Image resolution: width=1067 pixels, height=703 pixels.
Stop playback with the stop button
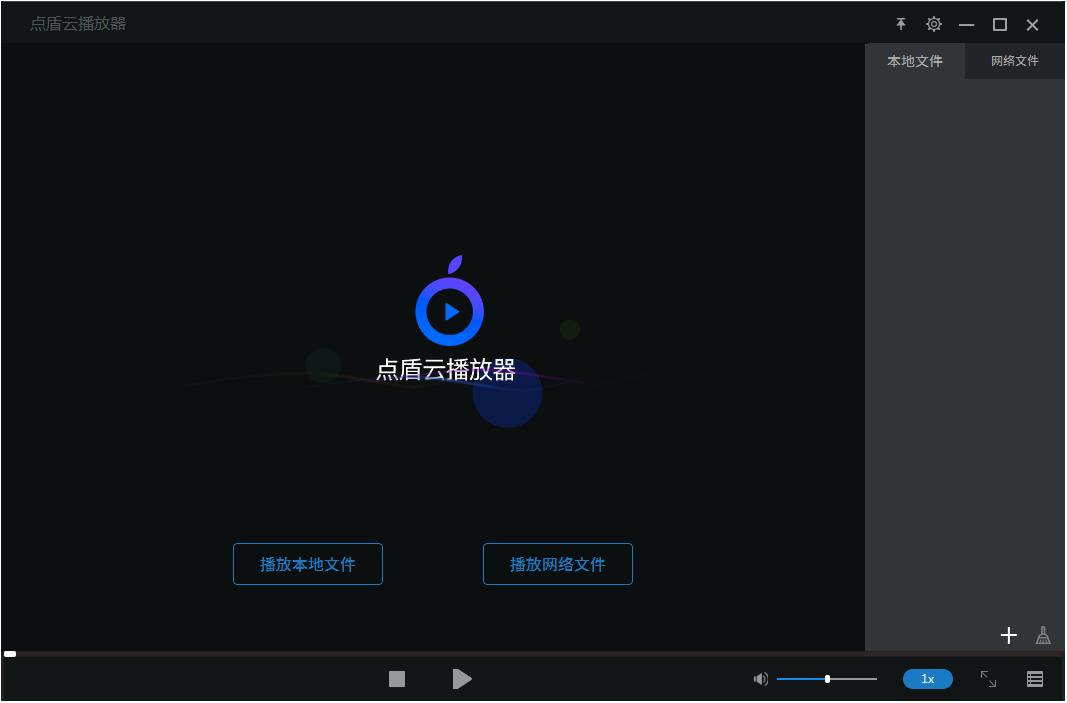396,679
